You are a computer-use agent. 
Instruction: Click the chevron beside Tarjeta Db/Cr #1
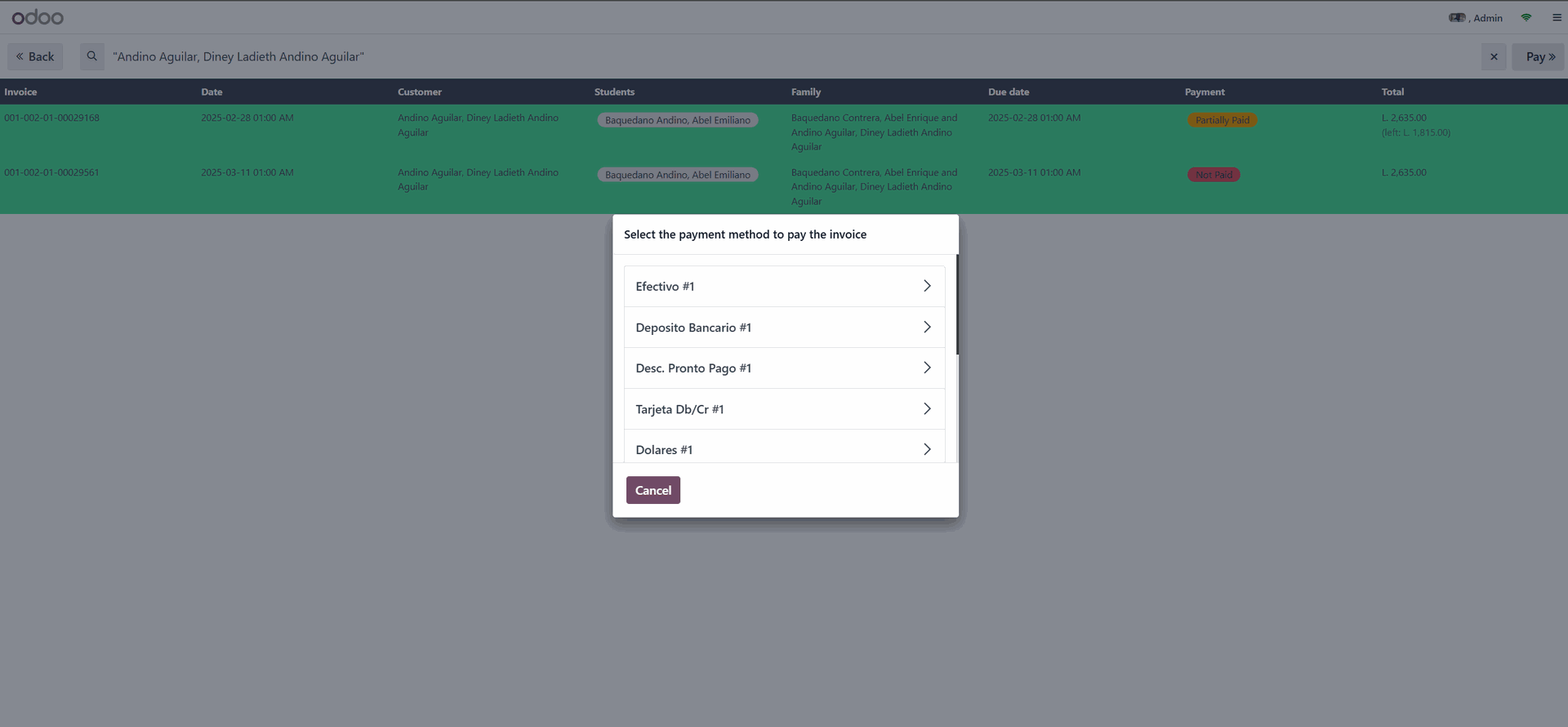927,408
